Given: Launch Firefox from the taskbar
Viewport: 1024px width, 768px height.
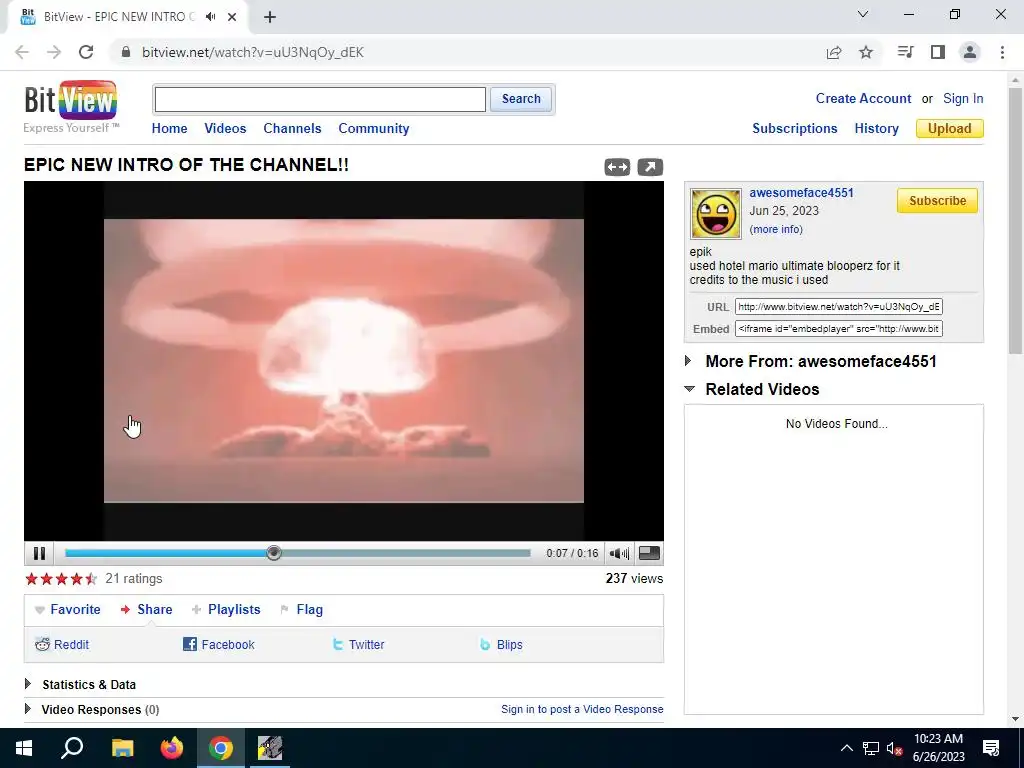Looking at the screenshot, I should (x=172, y=748).
